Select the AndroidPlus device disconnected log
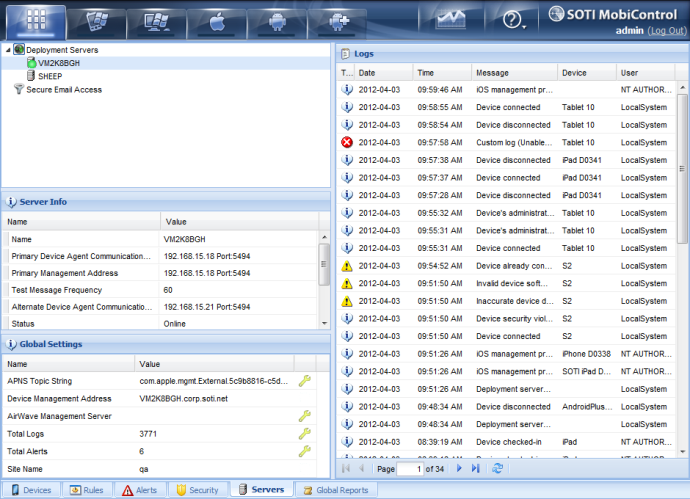Viewport: 690px width, 499px height. pos(506,407)
